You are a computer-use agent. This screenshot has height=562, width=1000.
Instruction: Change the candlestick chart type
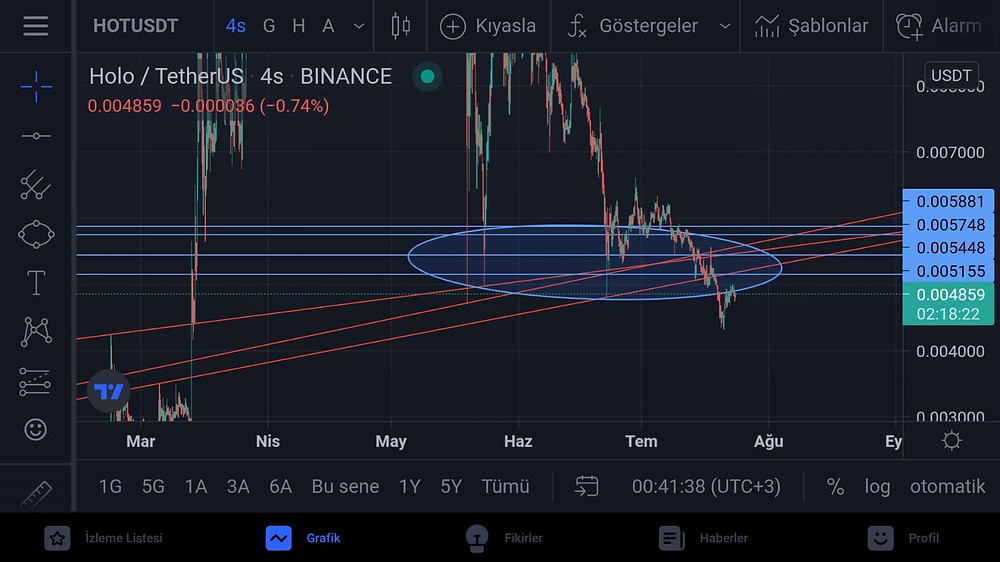pyautogui.click(x=401, y=26)
